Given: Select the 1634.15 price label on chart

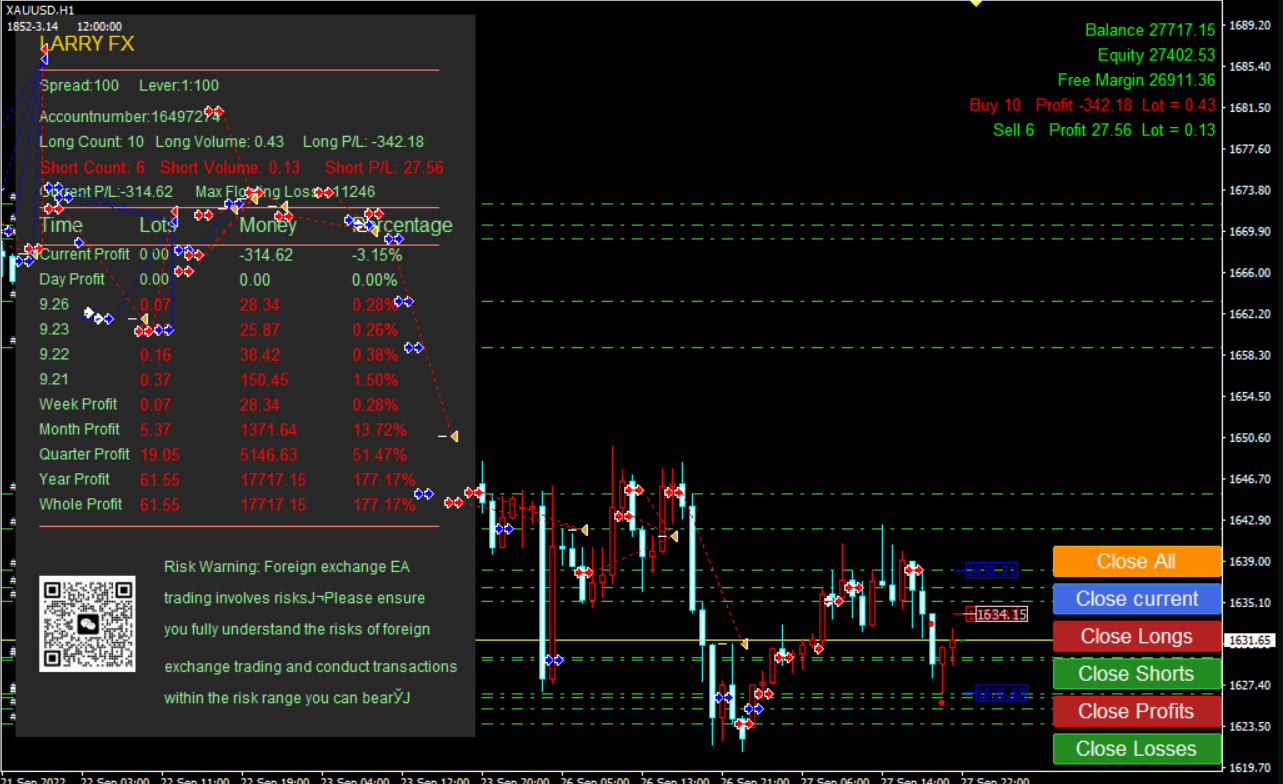Looking at the screenshot, I should point(1001,614).
